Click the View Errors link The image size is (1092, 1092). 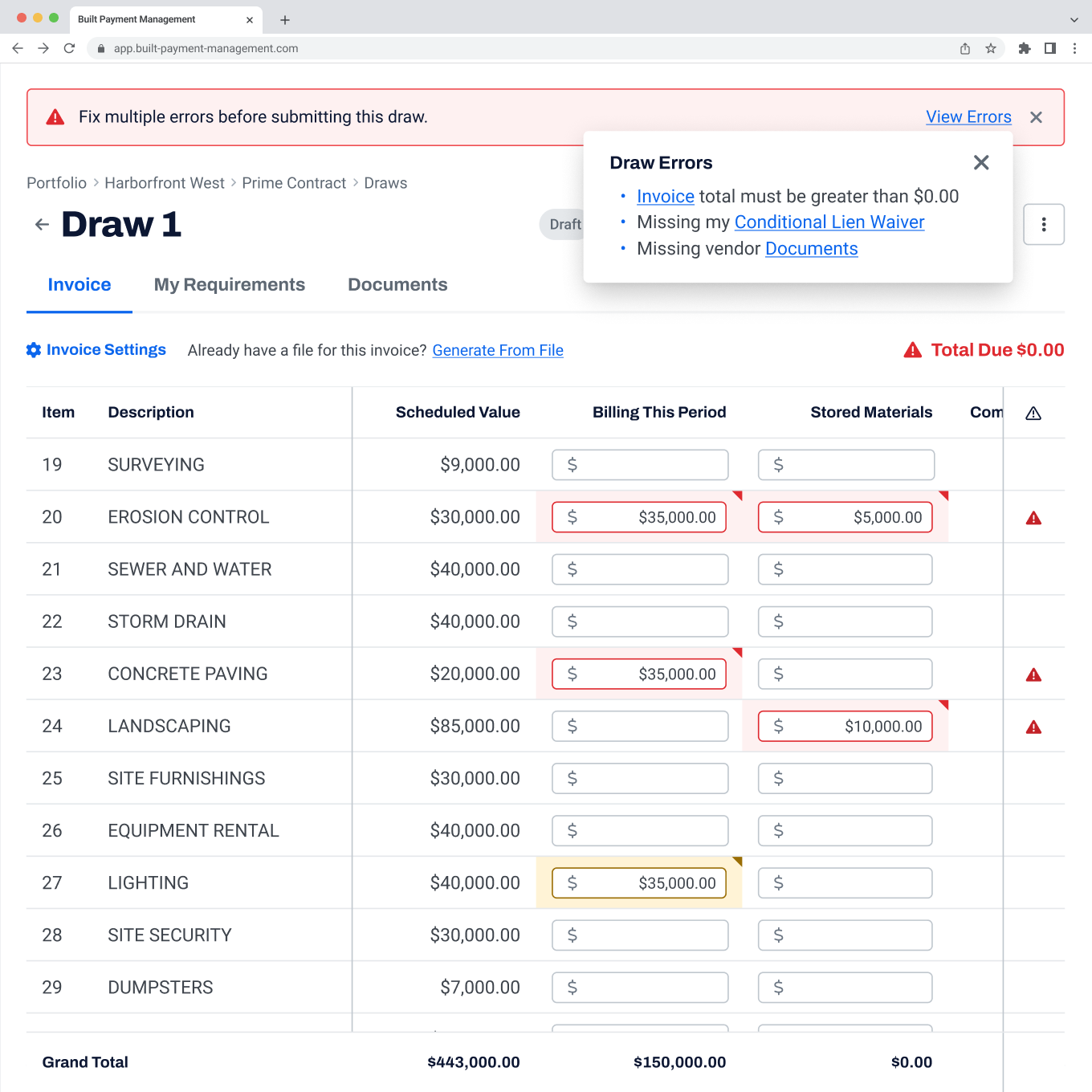(968, 117)
